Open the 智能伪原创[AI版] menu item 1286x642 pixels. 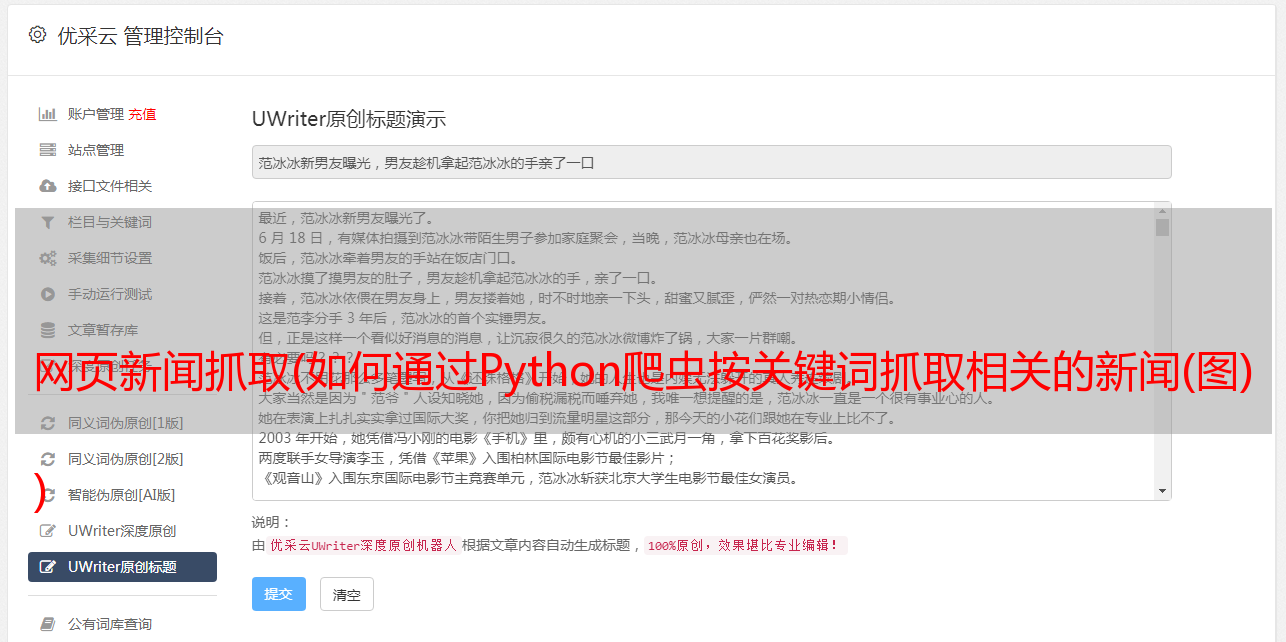121,495
